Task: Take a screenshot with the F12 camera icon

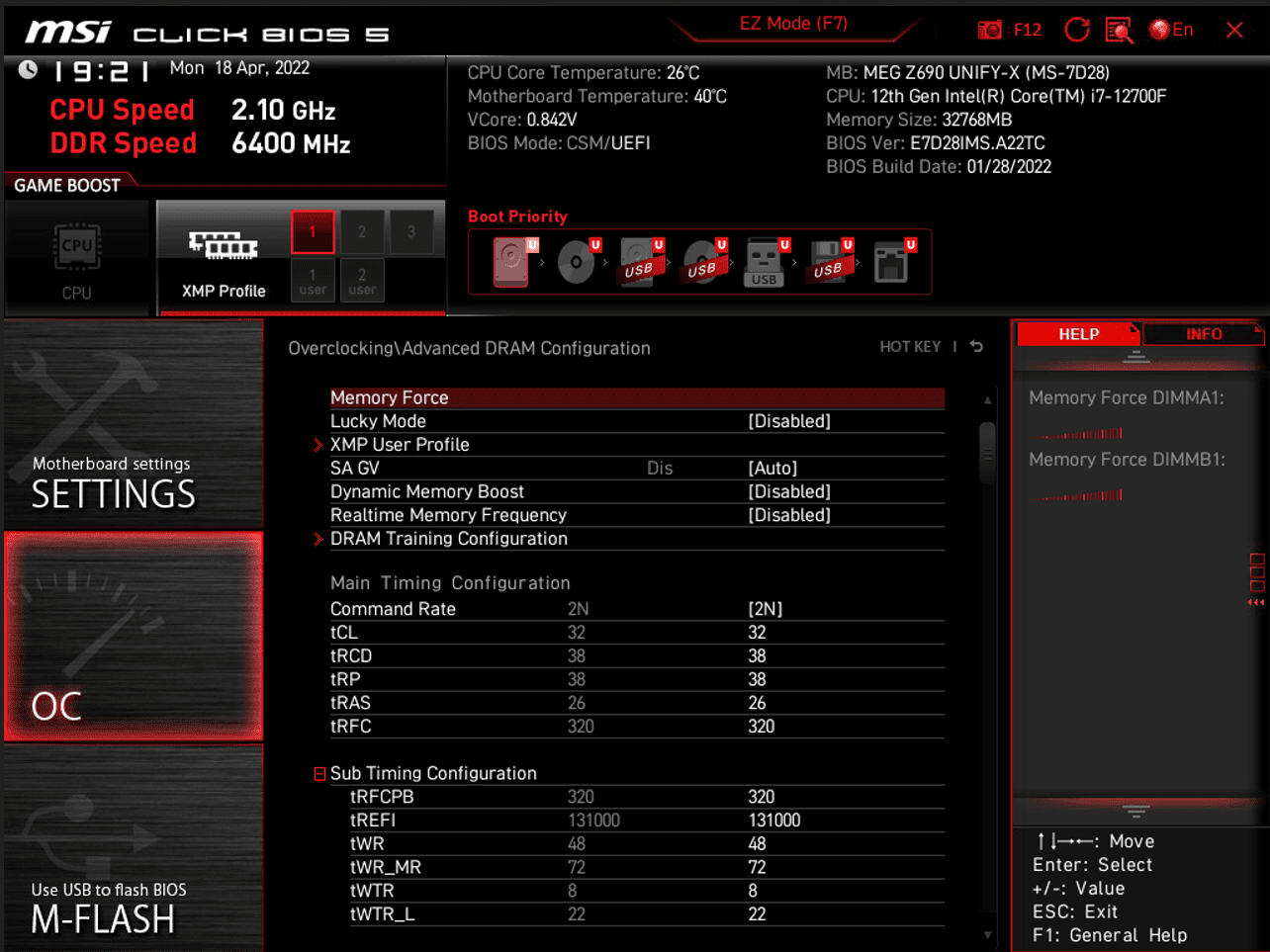Action: [990, 30]
